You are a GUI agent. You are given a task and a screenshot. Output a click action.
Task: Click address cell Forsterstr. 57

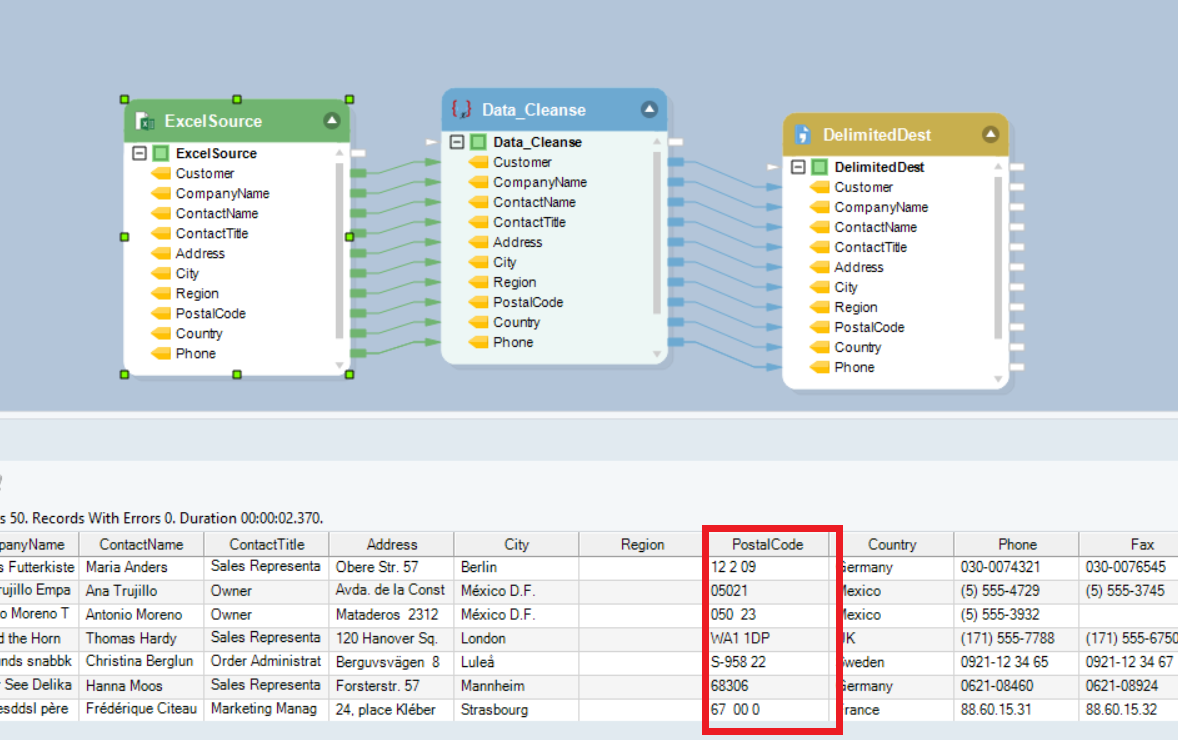click(391, 686)
